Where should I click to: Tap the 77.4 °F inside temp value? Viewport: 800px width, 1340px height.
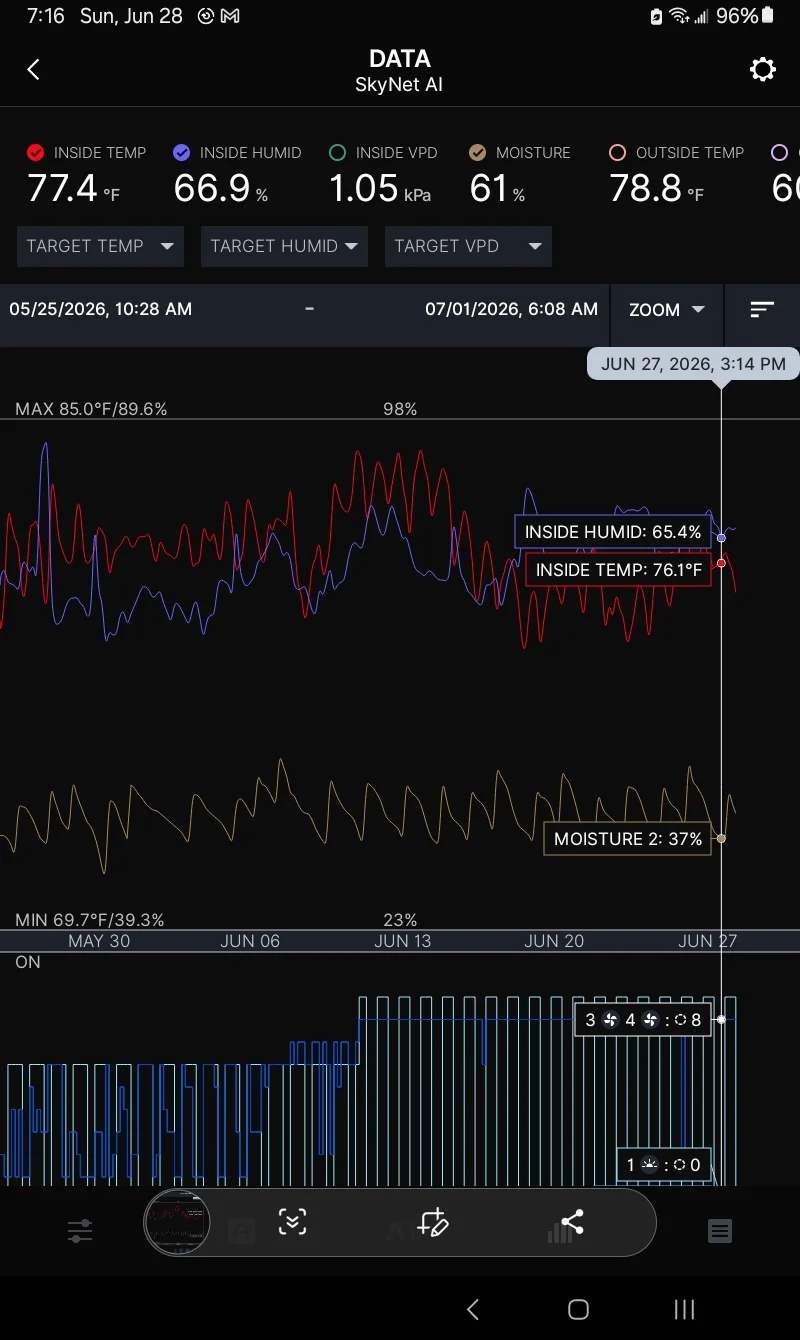[x=73, y=188]
